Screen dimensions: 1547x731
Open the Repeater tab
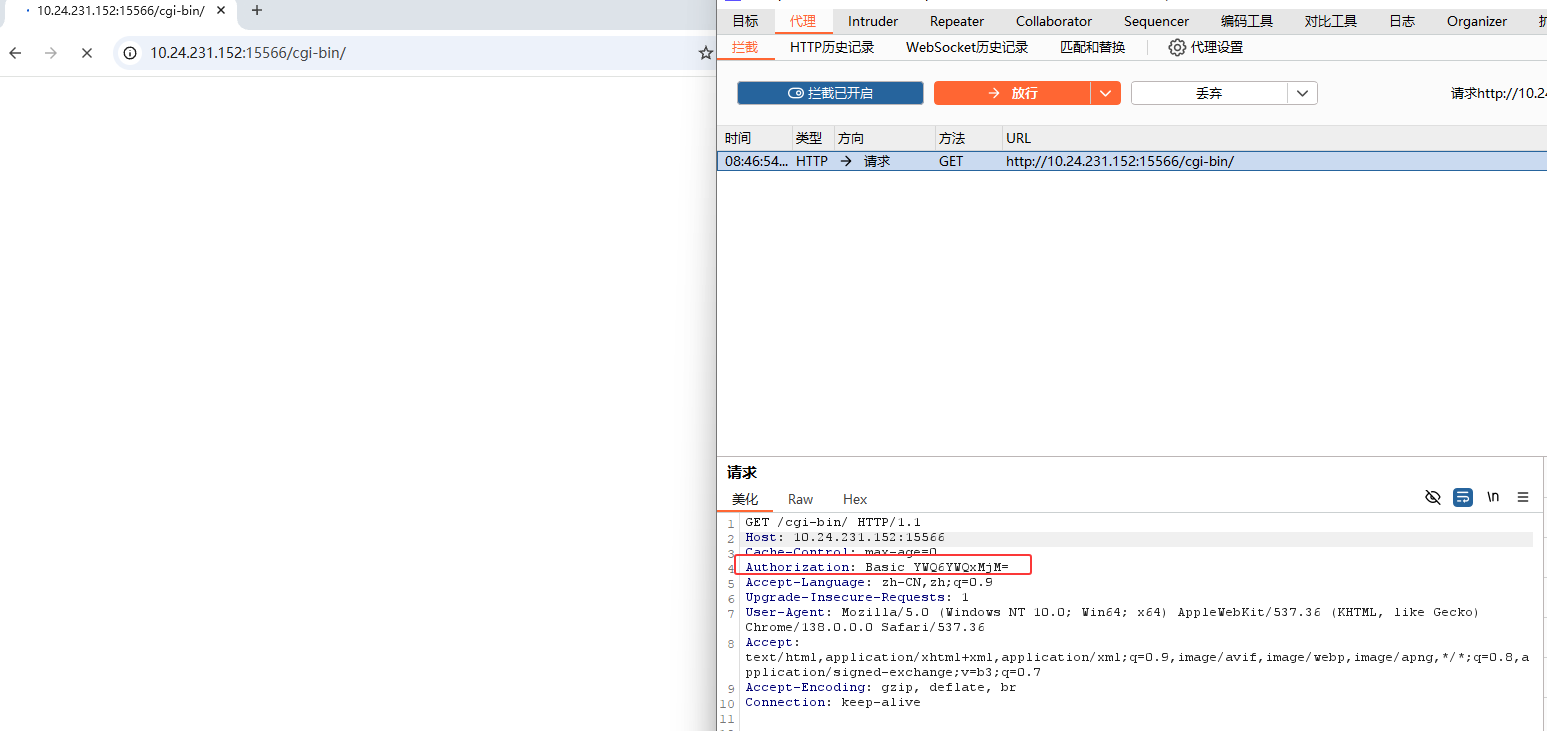[957, 21]
